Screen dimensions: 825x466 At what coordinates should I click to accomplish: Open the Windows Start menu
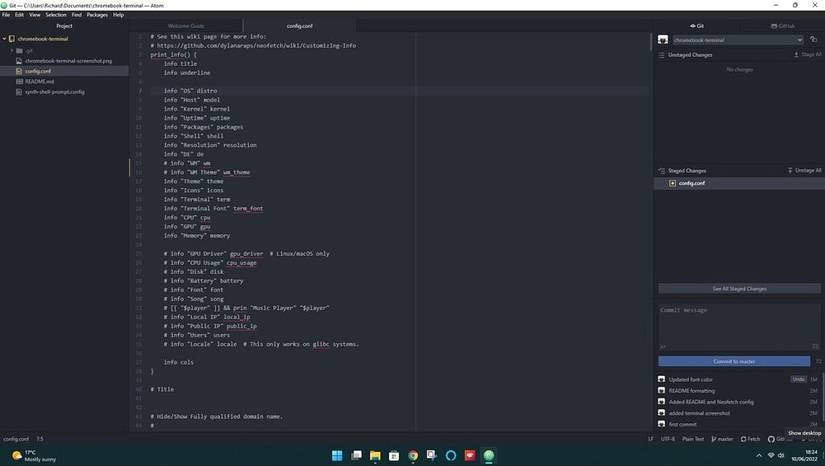tap(337, 455)
